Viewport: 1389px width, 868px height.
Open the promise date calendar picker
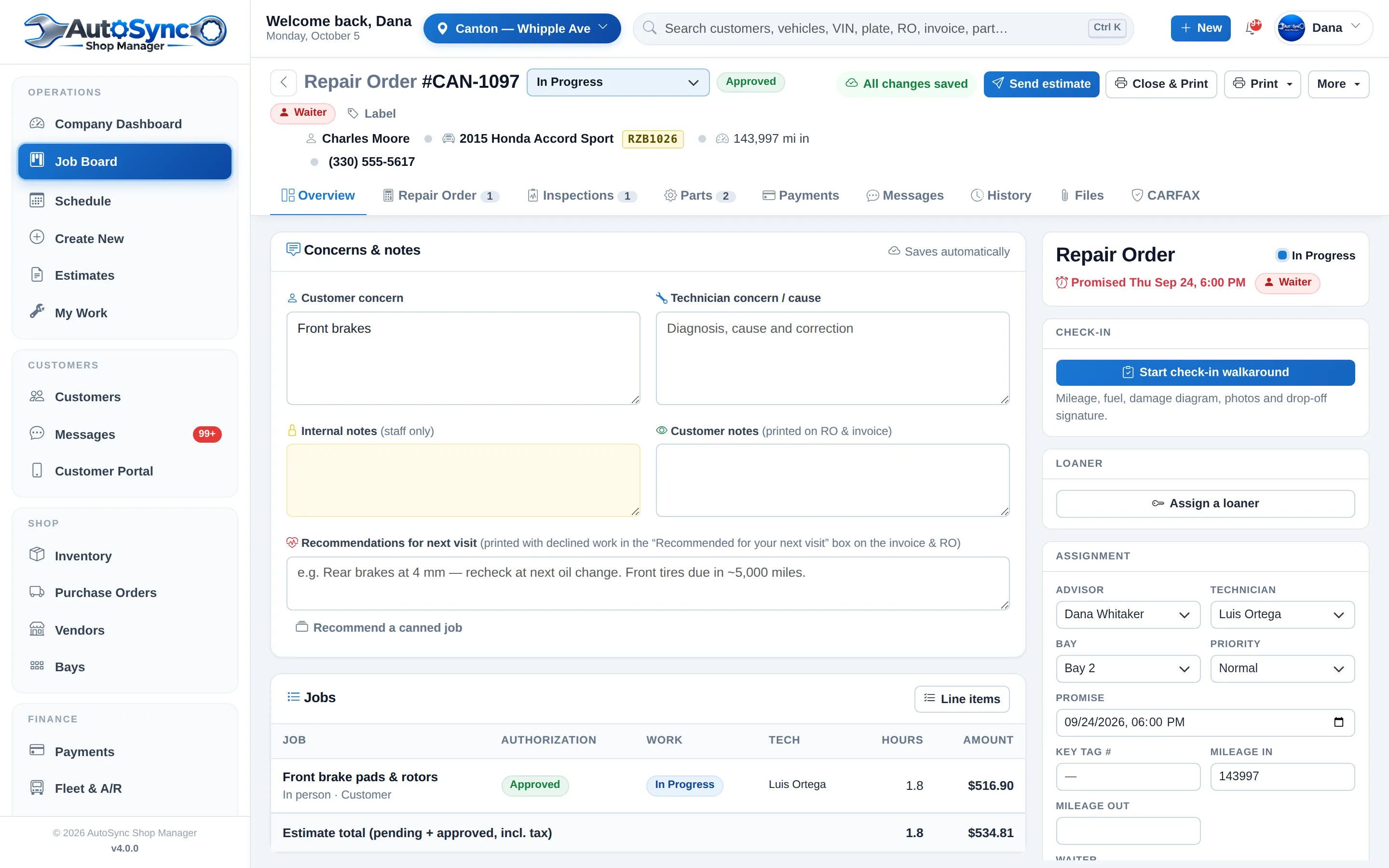(1338, 722)
